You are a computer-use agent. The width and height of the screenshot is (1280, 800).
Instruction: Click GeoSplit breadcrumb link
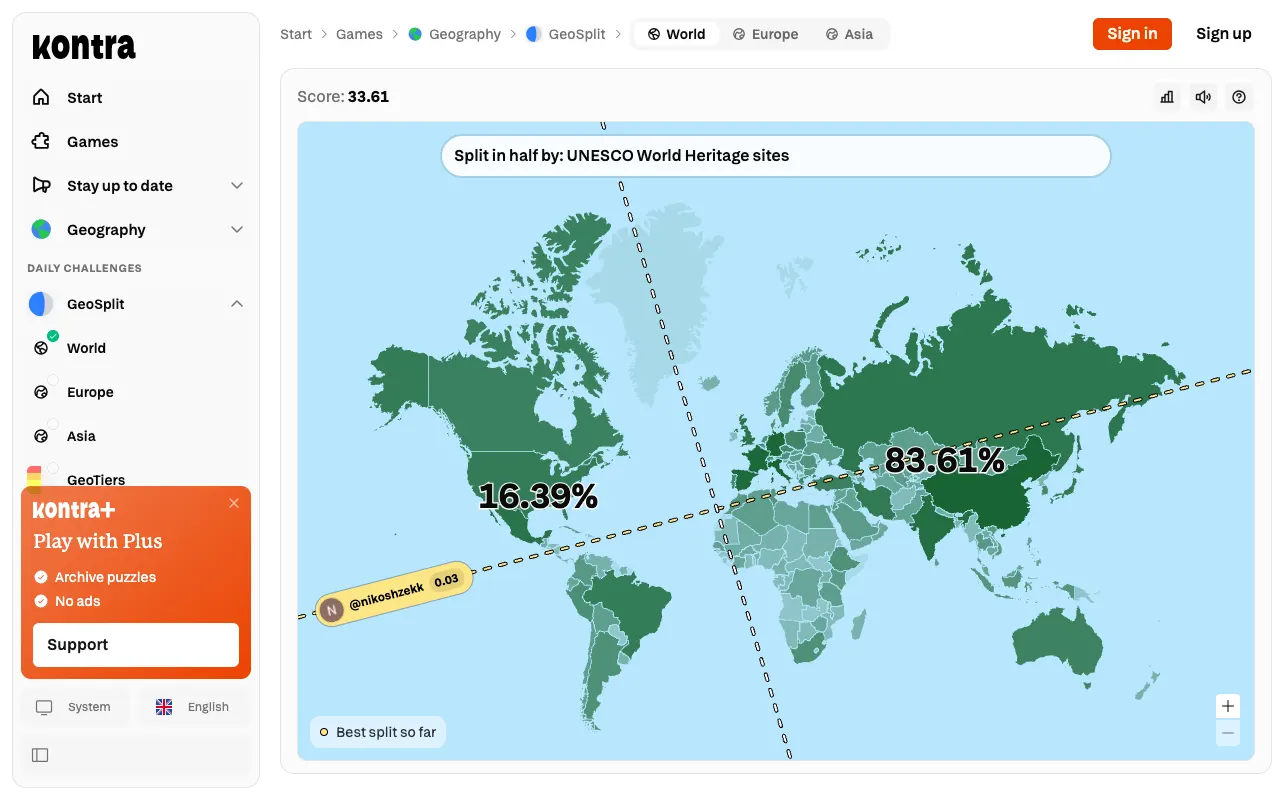pyautogui.click(x=566, y=34)
